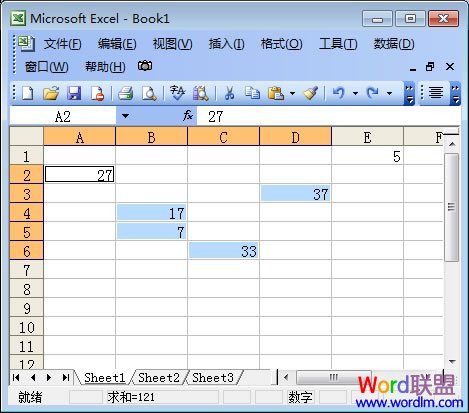
Task: Click the last-sheet navigation arrow button
Action: pos(66,378)
